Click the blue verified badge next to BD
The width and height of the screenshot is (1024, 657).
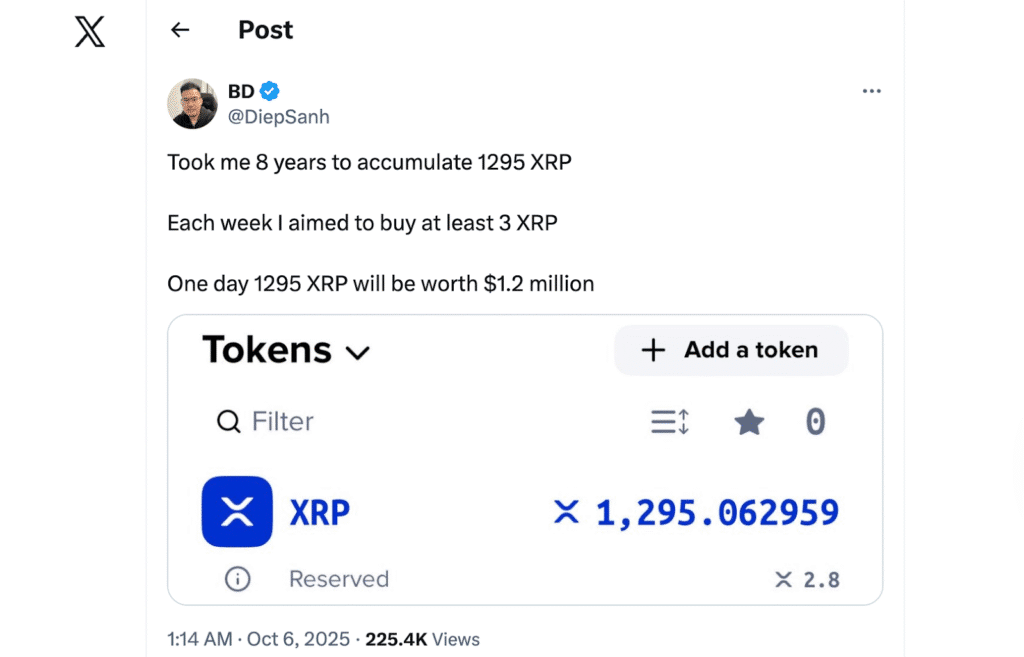pyautogui.click(x=270, y=92)
